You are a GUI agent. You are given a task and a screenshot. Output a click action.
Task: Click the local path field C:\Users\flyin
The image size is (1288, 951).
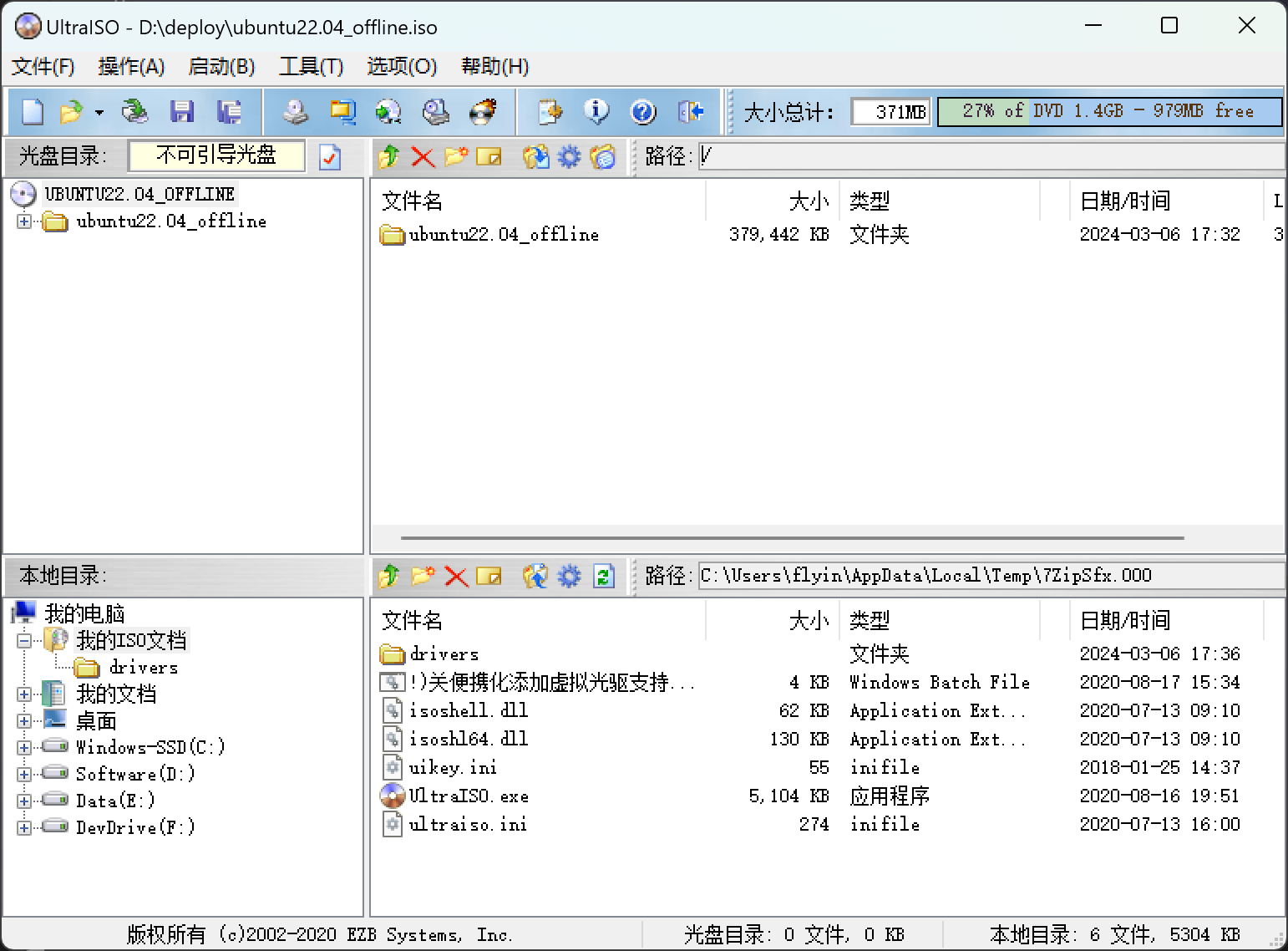point(991,575)
